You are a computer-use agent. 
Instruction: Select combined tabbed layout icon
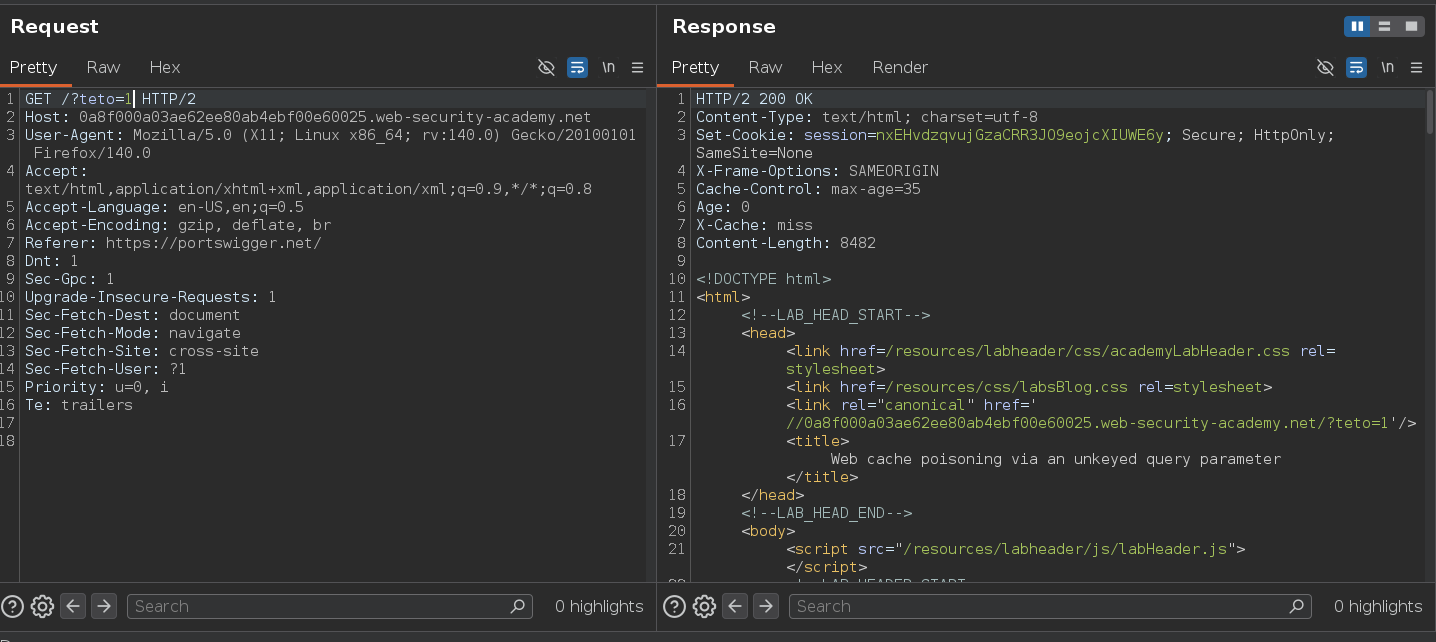coord(1411,26)
